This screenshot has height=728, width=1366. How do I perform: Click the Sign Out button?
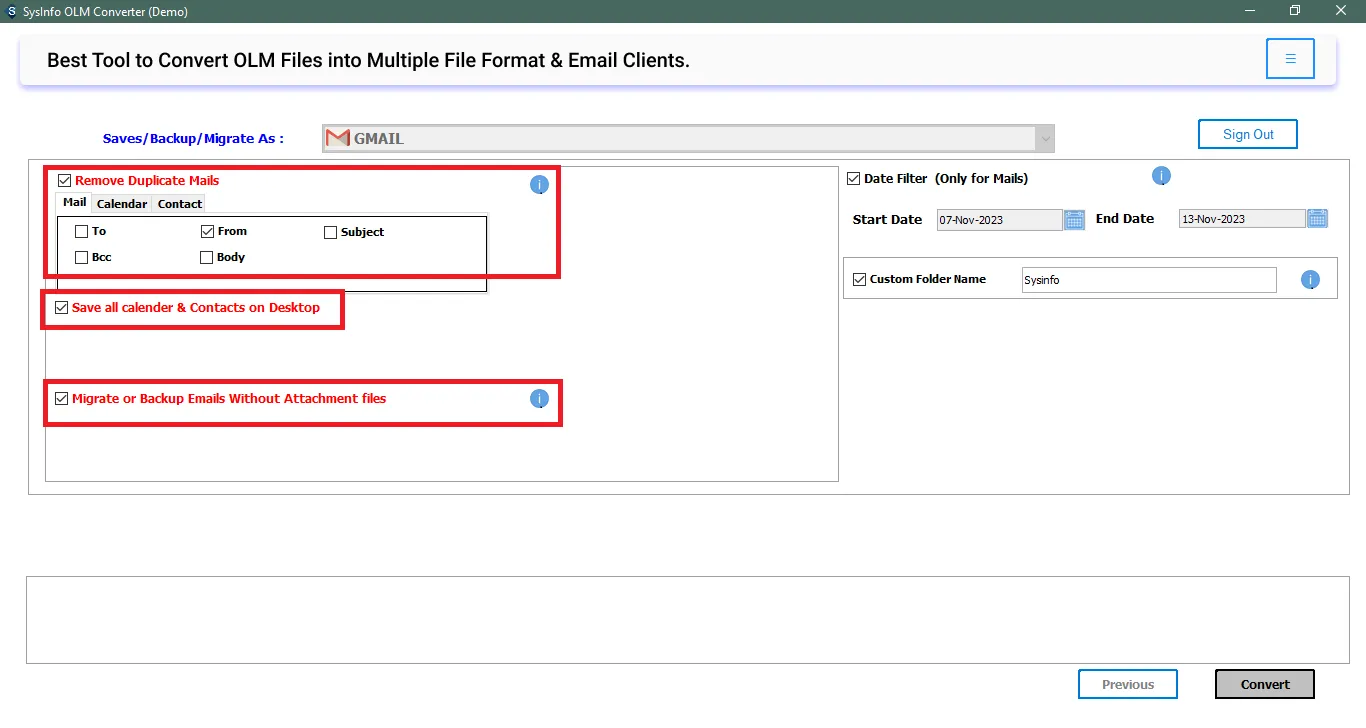1248,134
